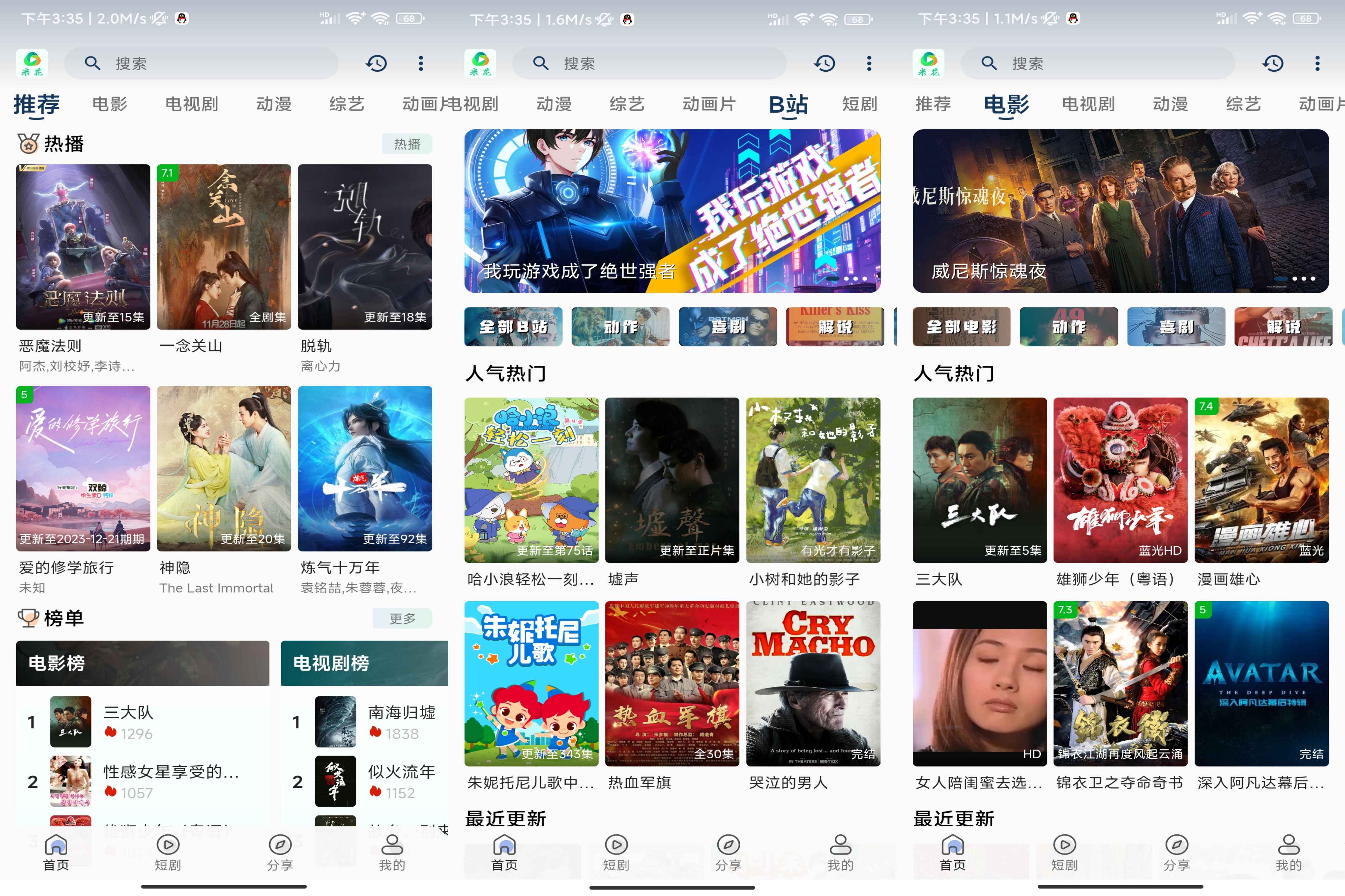Open the 墟声 poster
Image resolution: width=1345 pixels, height=896 pixels.
coord(672,480)
